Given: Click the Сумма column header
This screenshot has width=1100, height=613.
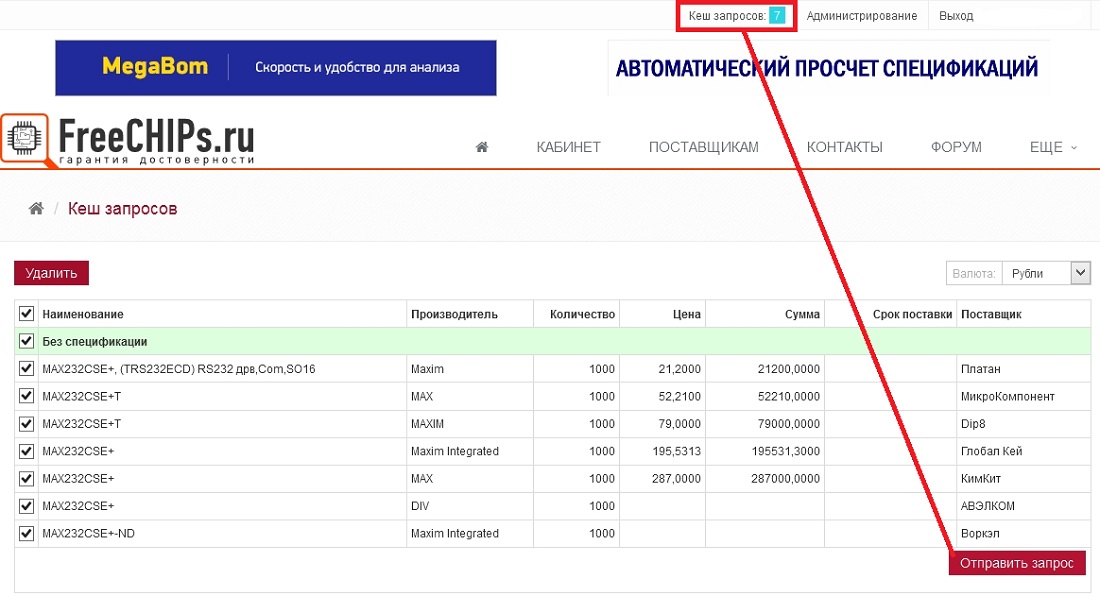Looking at the screenshot, I should 802,314.
